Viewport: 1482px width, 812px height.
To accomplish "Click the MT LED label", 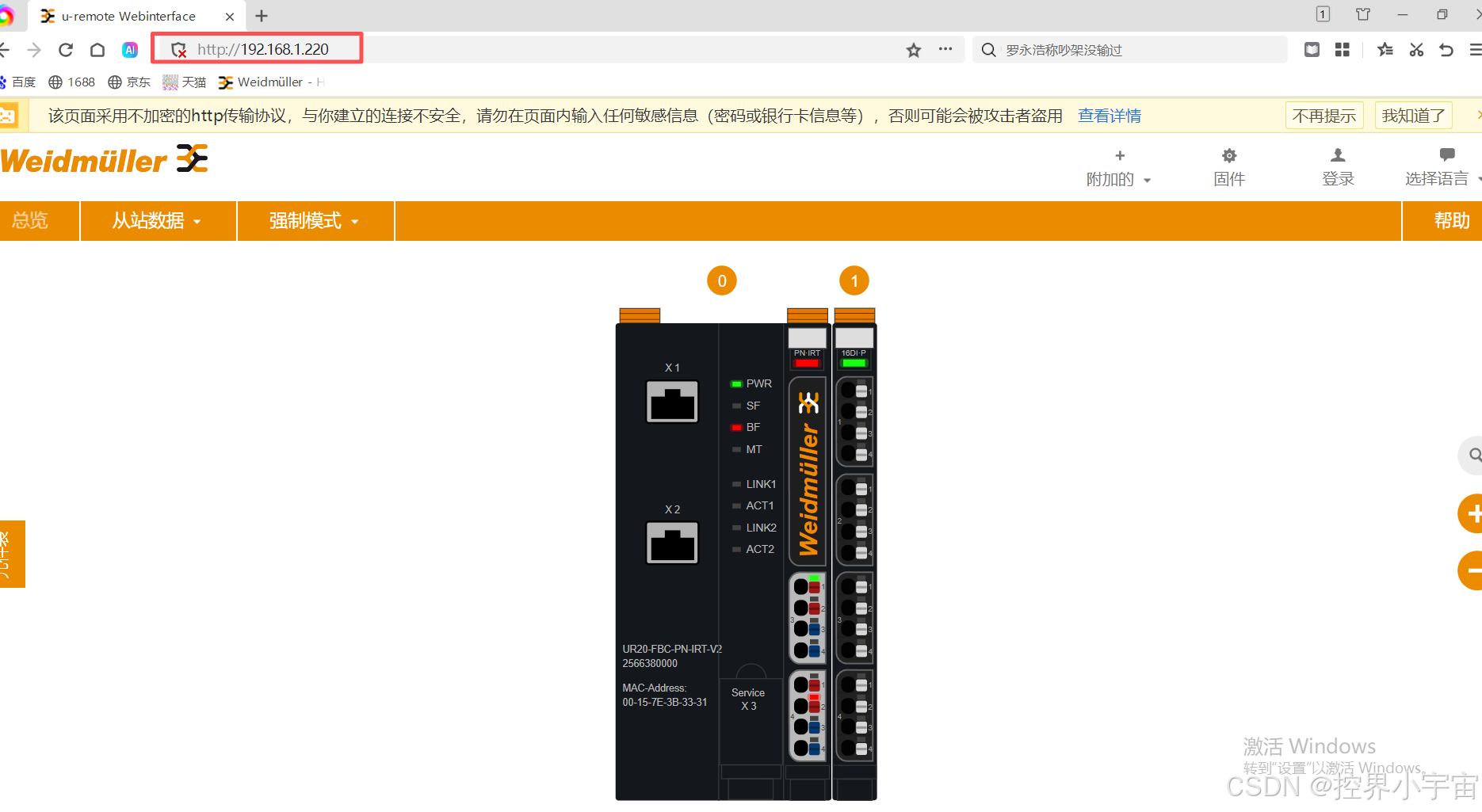I will [754, 449].
